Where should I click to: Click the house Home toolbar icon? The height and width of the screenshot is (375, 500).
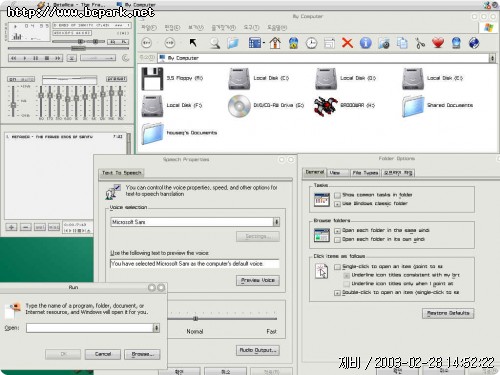(x=275, y=43)
